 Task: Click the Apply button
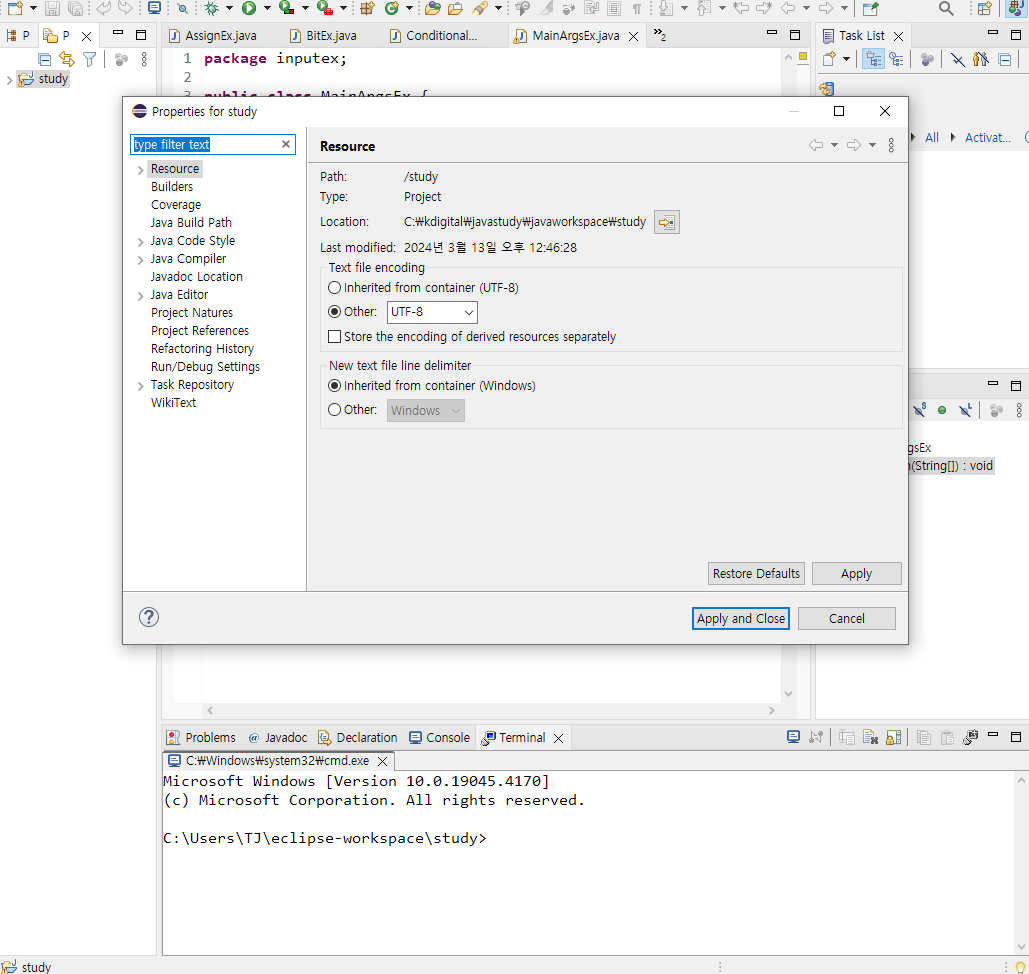coord(856,573)
